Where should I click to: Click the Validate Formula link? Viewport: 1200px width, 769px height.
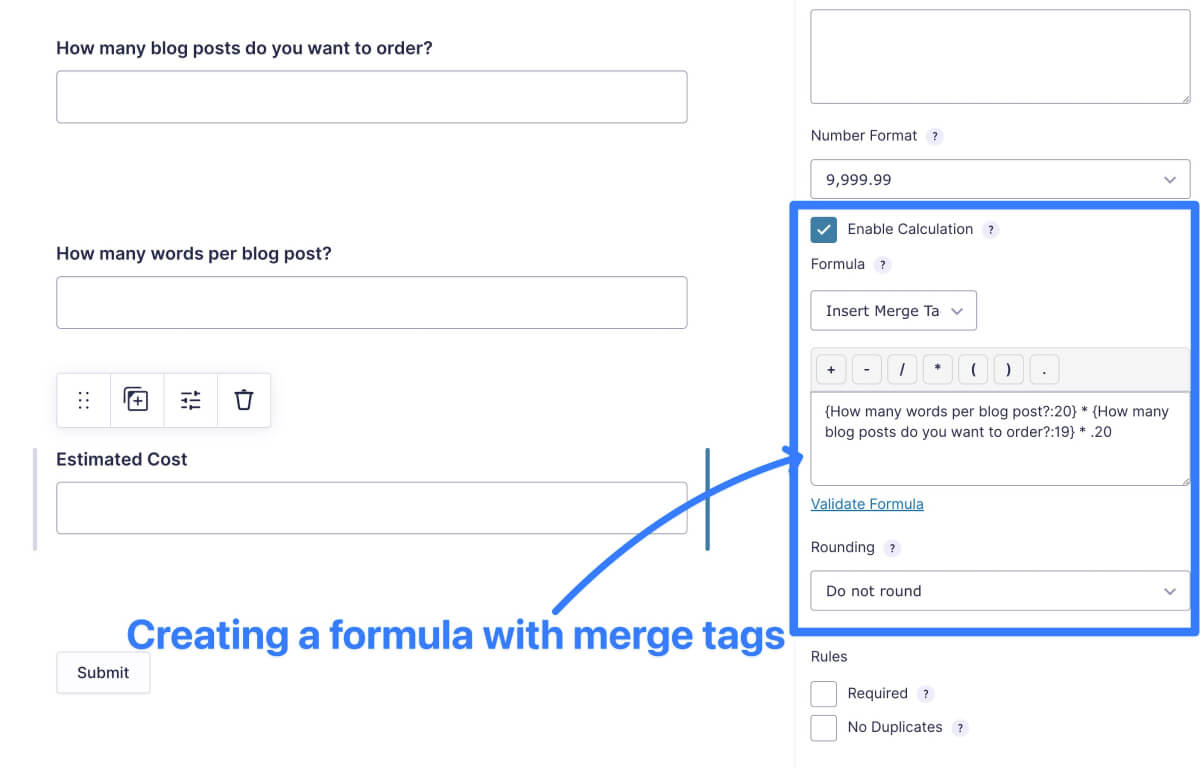coord(867,504)
